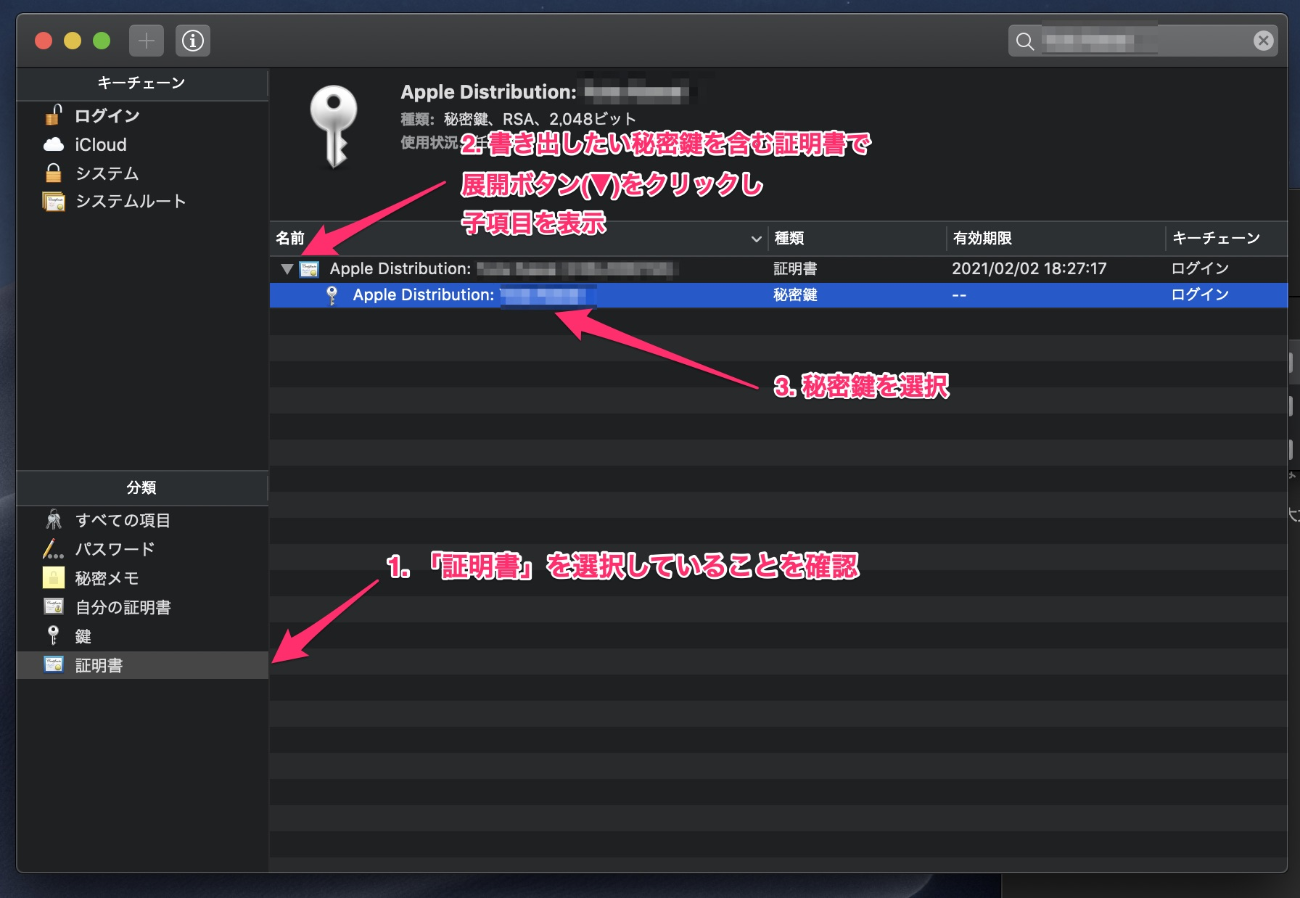The height and width of the screenshot is (898, 1300).
Task: Click the pencil icon beside パスワード
Action: 54,548
